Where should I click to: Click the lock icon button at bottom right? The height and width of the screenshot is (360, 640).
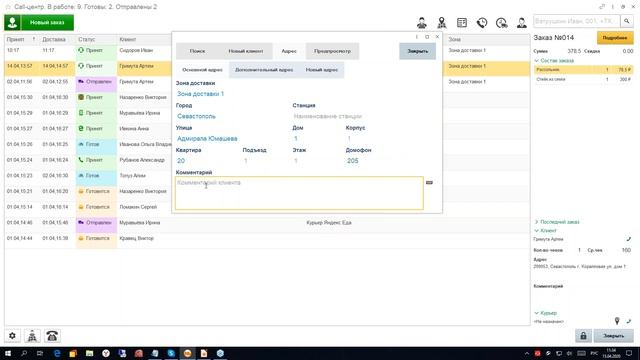(583, 336)
